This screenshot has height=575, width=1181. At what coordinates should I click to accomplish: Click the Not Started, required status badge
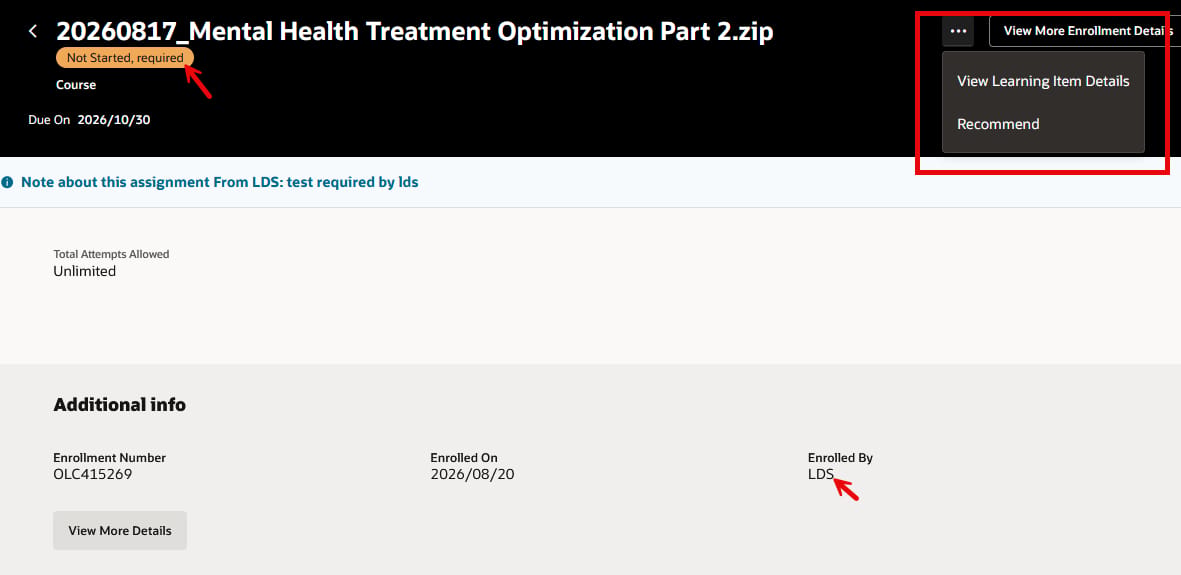tap(125, 57)
